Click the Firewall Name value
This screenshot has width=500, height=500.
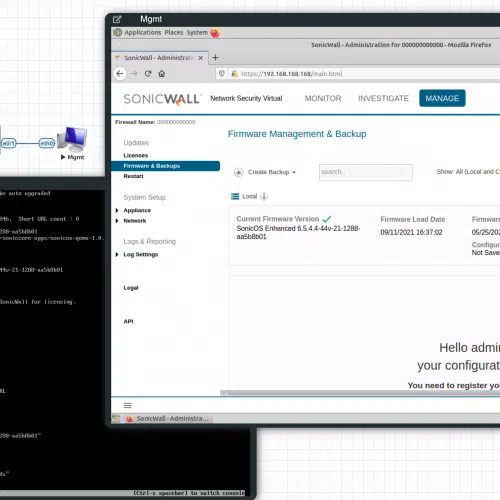176,122
